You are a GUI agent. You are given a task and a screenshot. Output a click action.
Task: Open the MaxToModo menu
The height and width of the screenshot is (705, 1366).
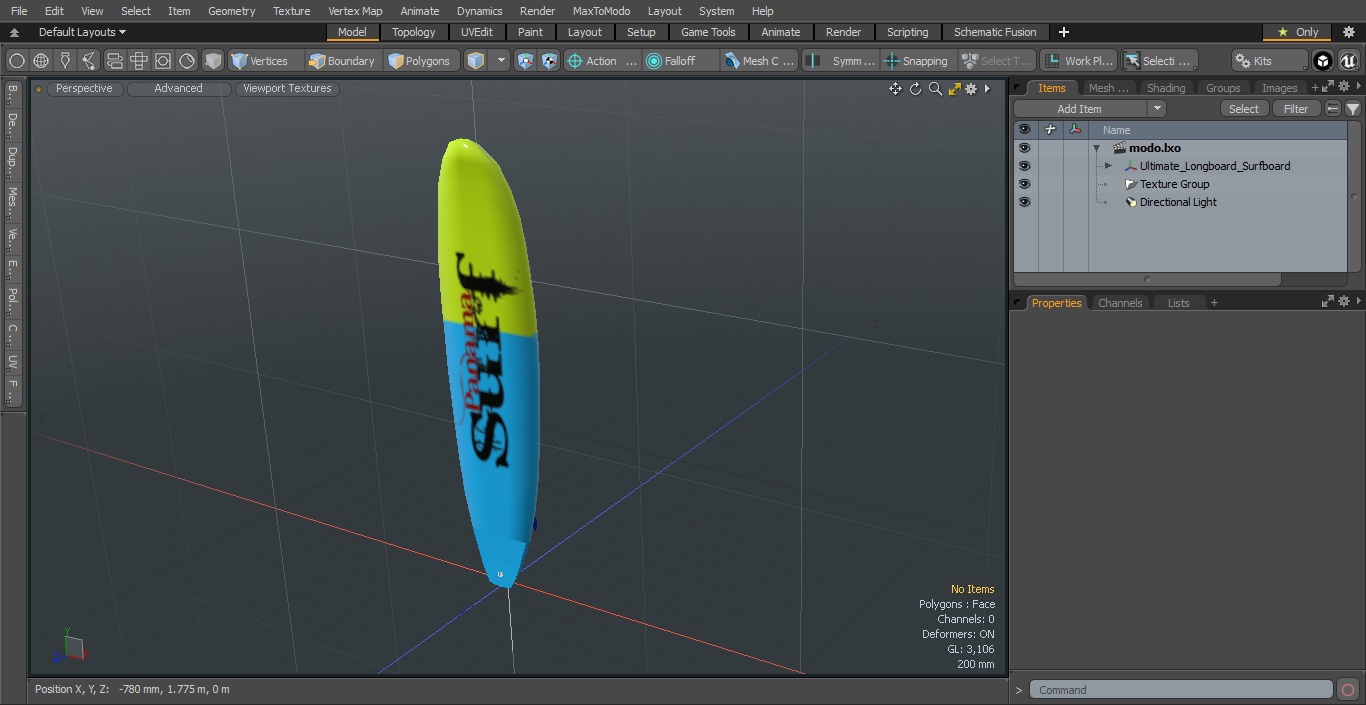coord(601,11)
